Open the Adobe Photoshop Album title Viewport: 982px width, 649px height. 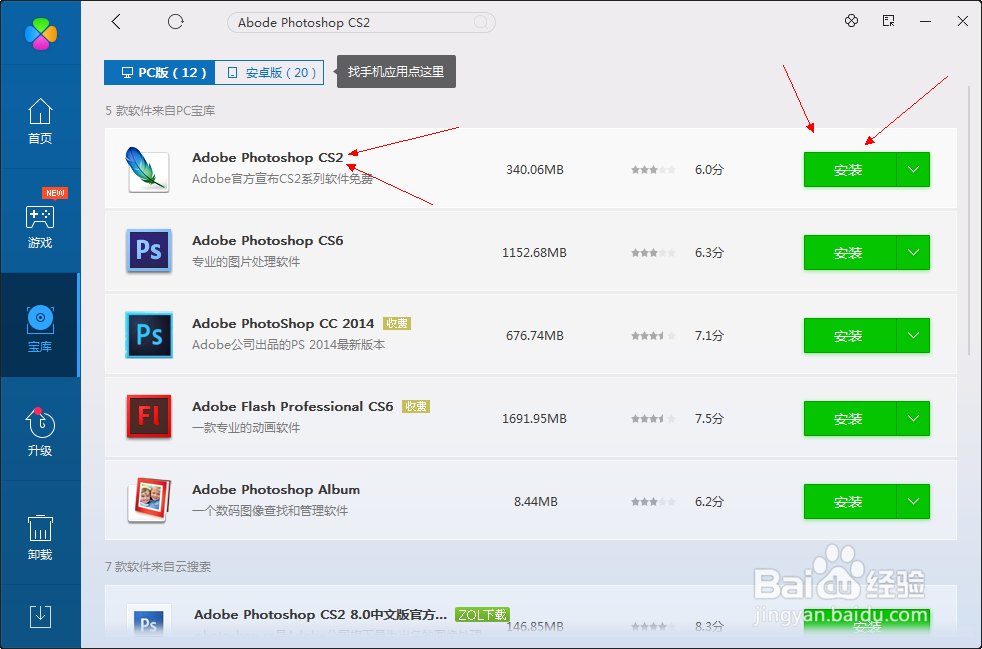click(276, 489)
